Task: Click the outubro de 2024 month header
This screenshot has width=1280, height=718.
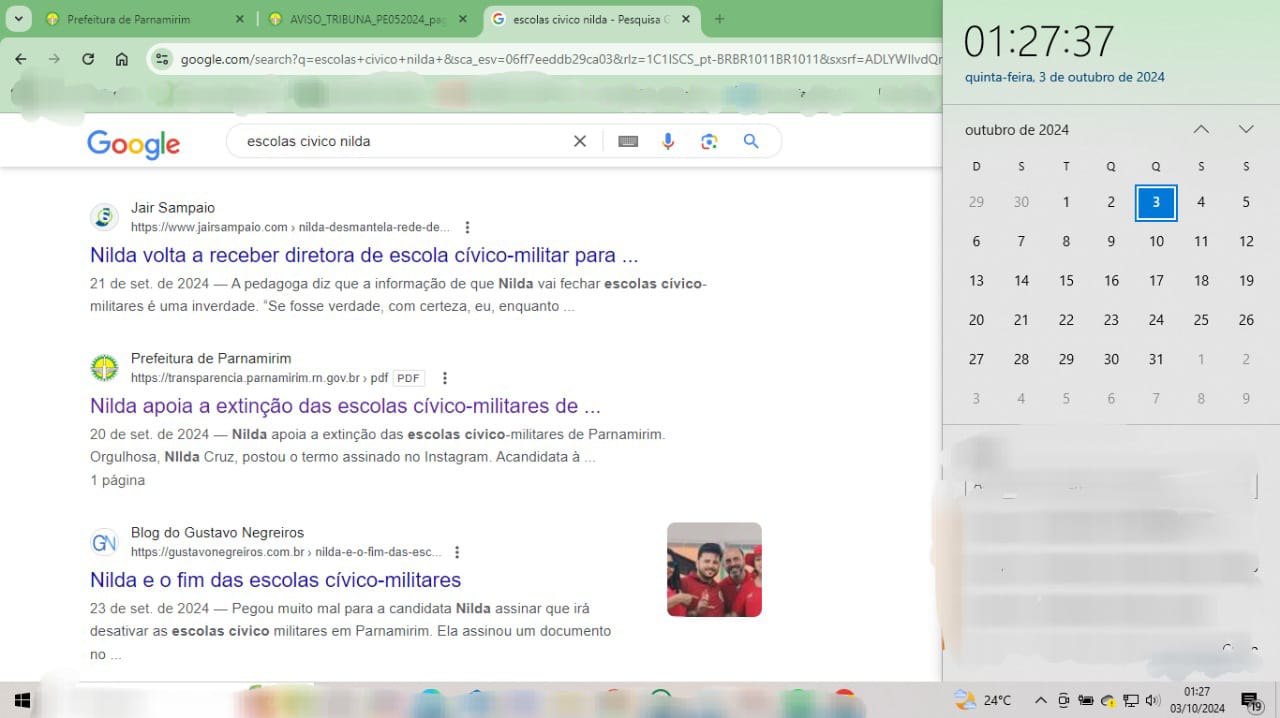Action: [x=1017, y=130]
